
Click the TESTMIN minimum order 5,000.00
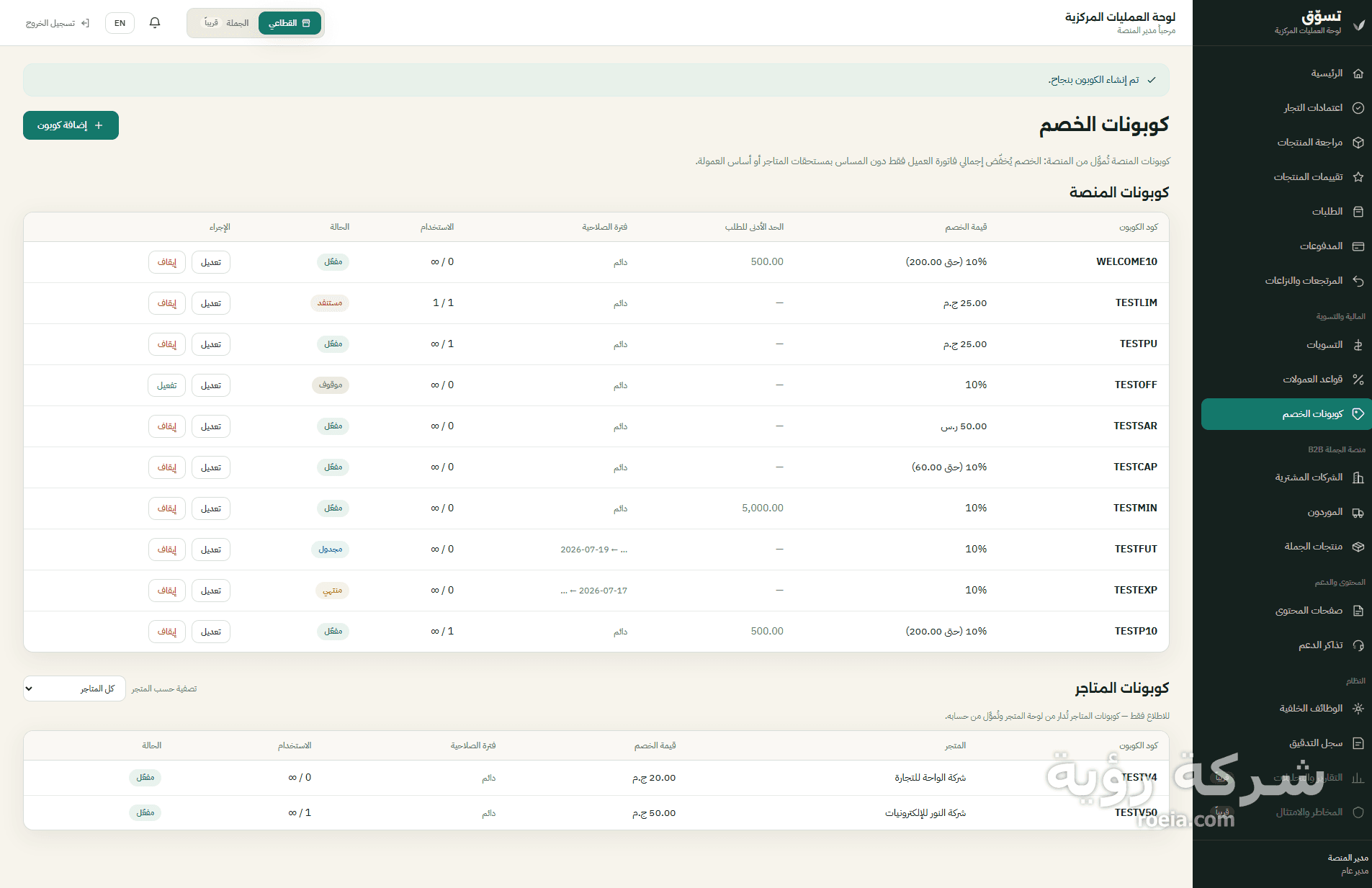point(763,508)
